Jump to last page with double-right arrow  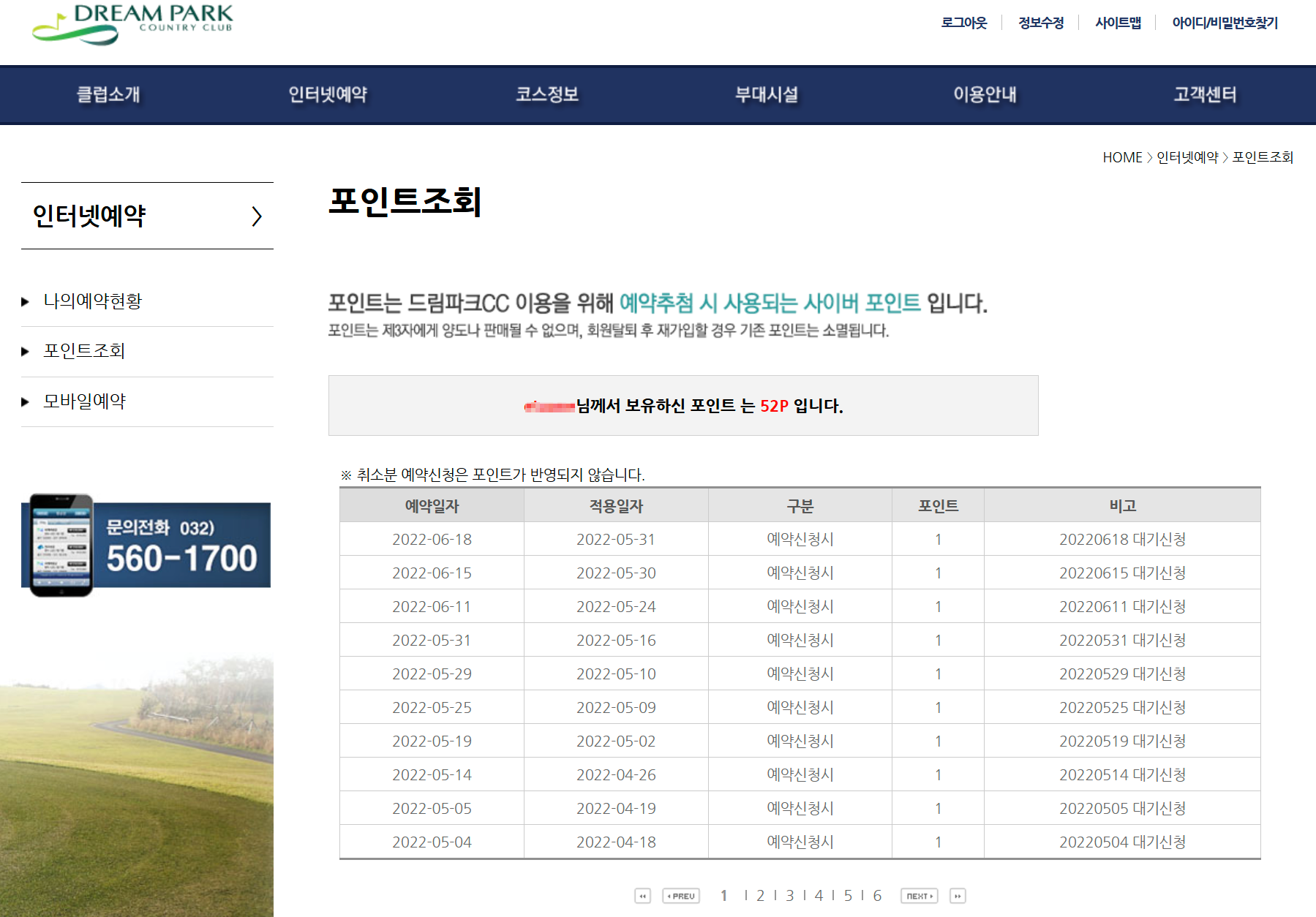click(x=958, y=896)
